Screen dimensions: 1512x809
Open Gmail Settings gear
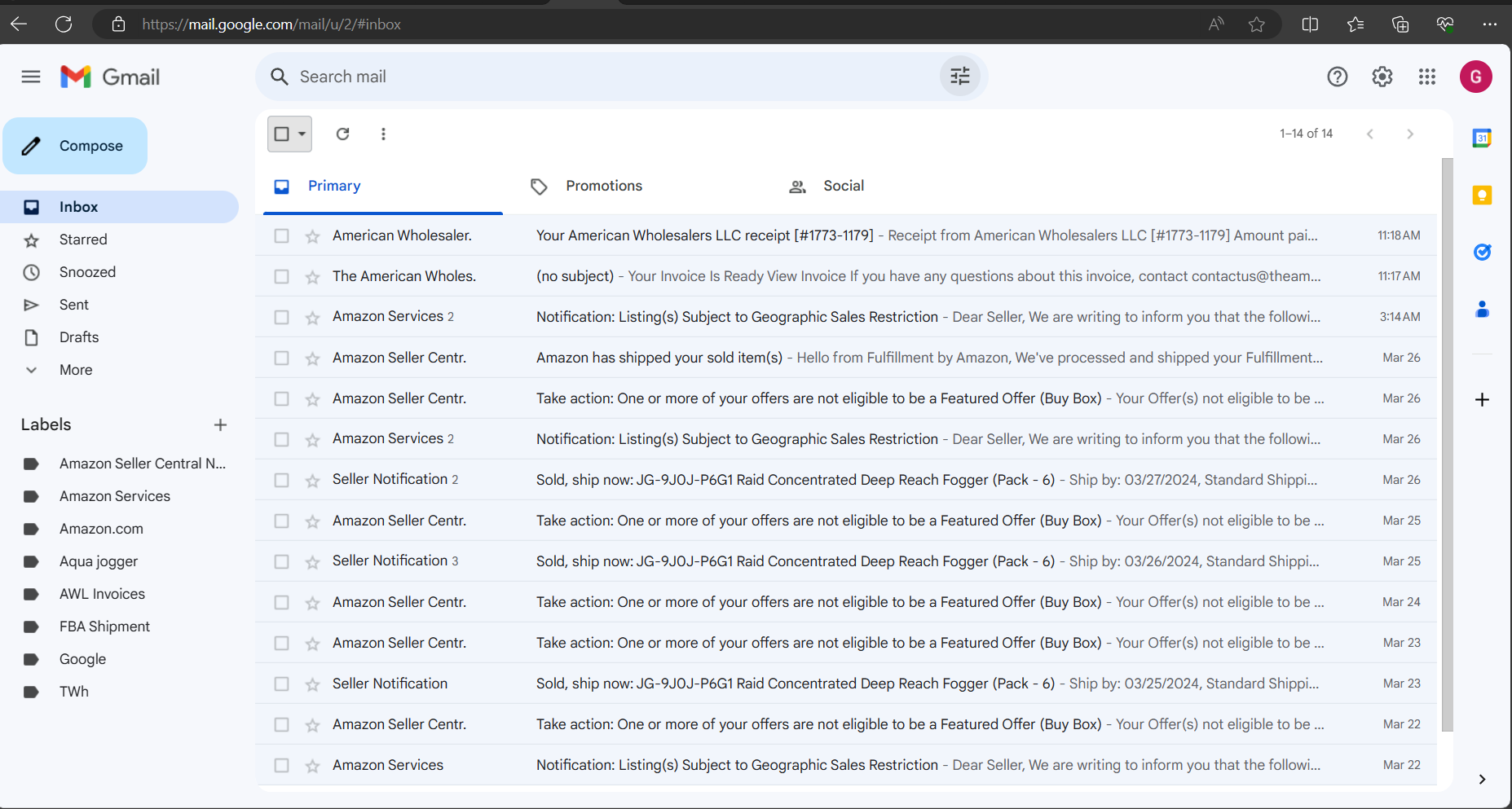(1382, 77)
